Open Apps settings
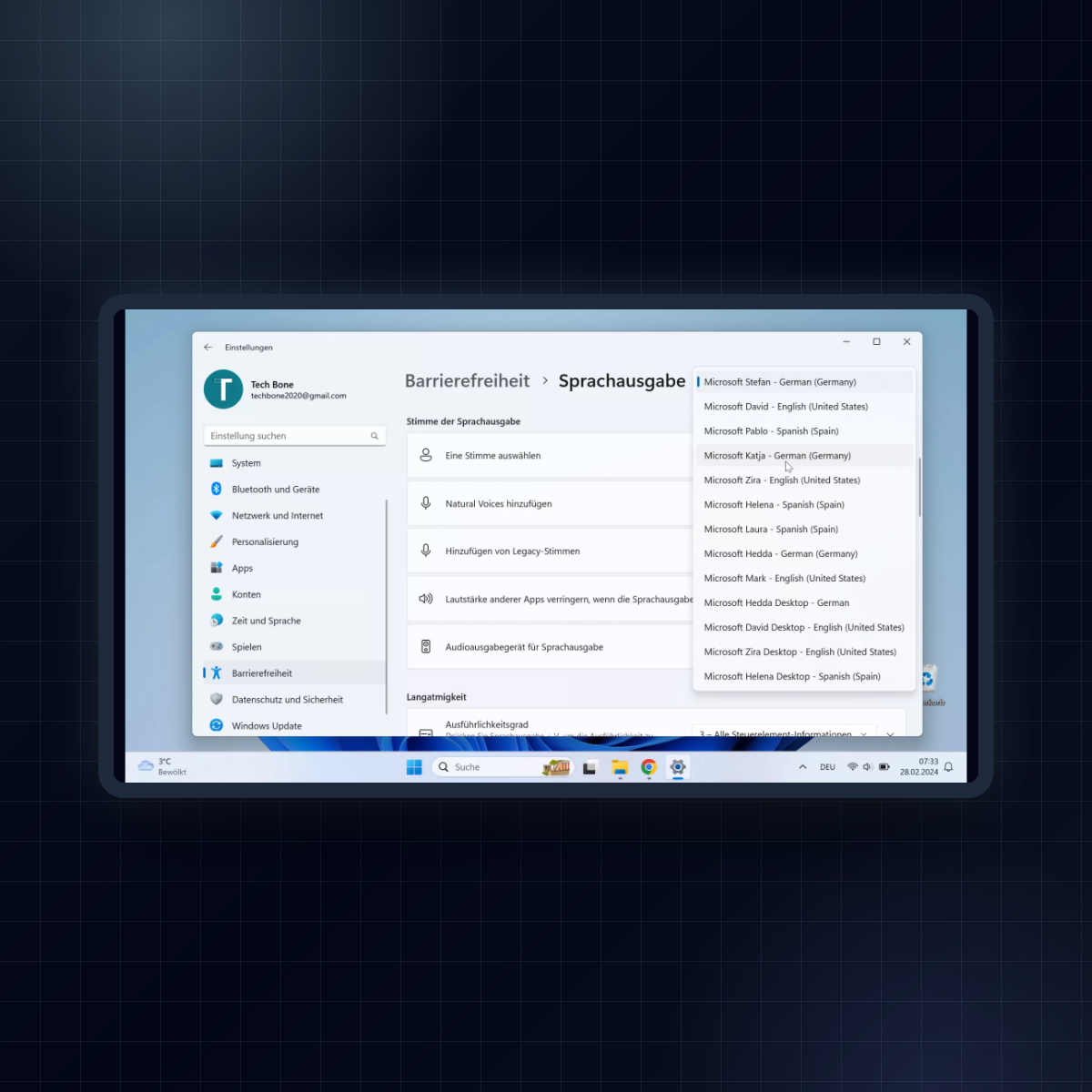 click(x=295, y=568)
